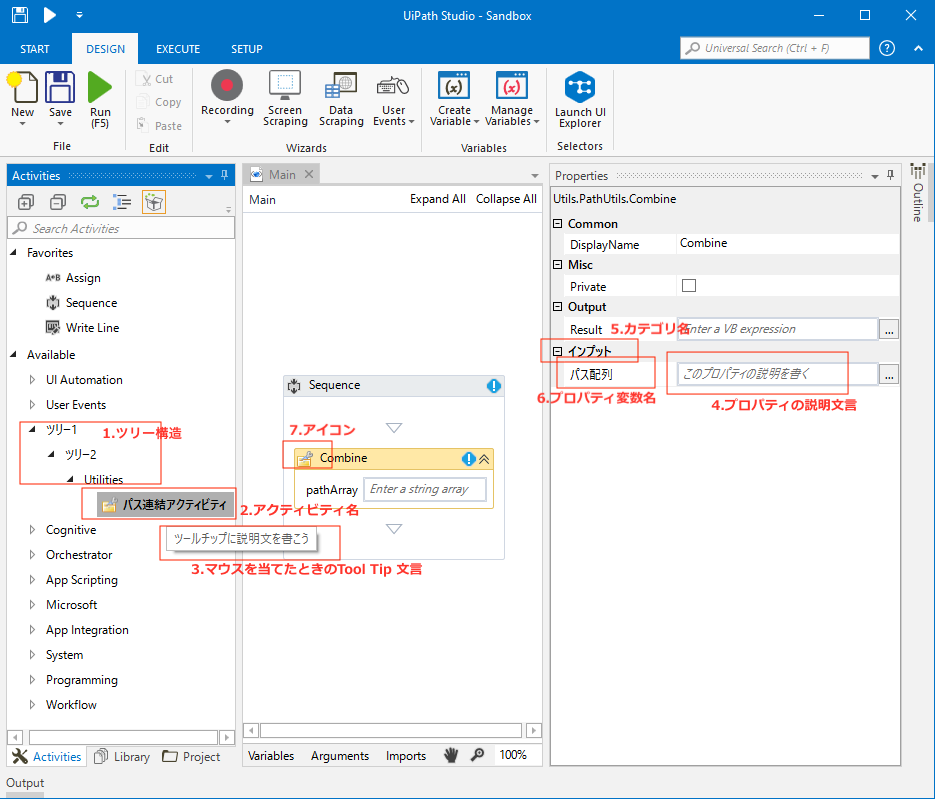Pin the Properties panel

pos(890,175)
